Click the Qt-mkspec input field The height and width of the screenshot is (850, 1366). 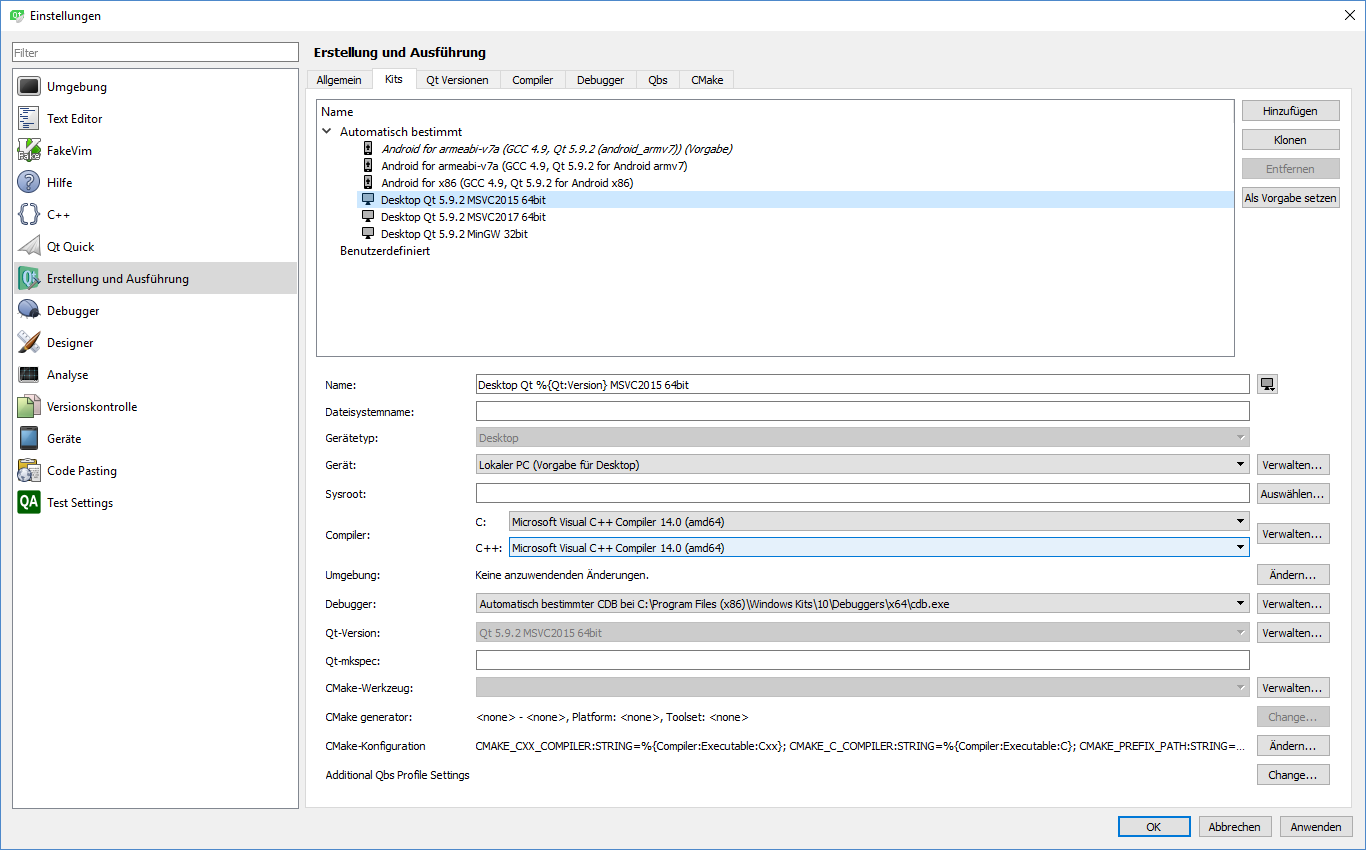[x=863, y=660]
